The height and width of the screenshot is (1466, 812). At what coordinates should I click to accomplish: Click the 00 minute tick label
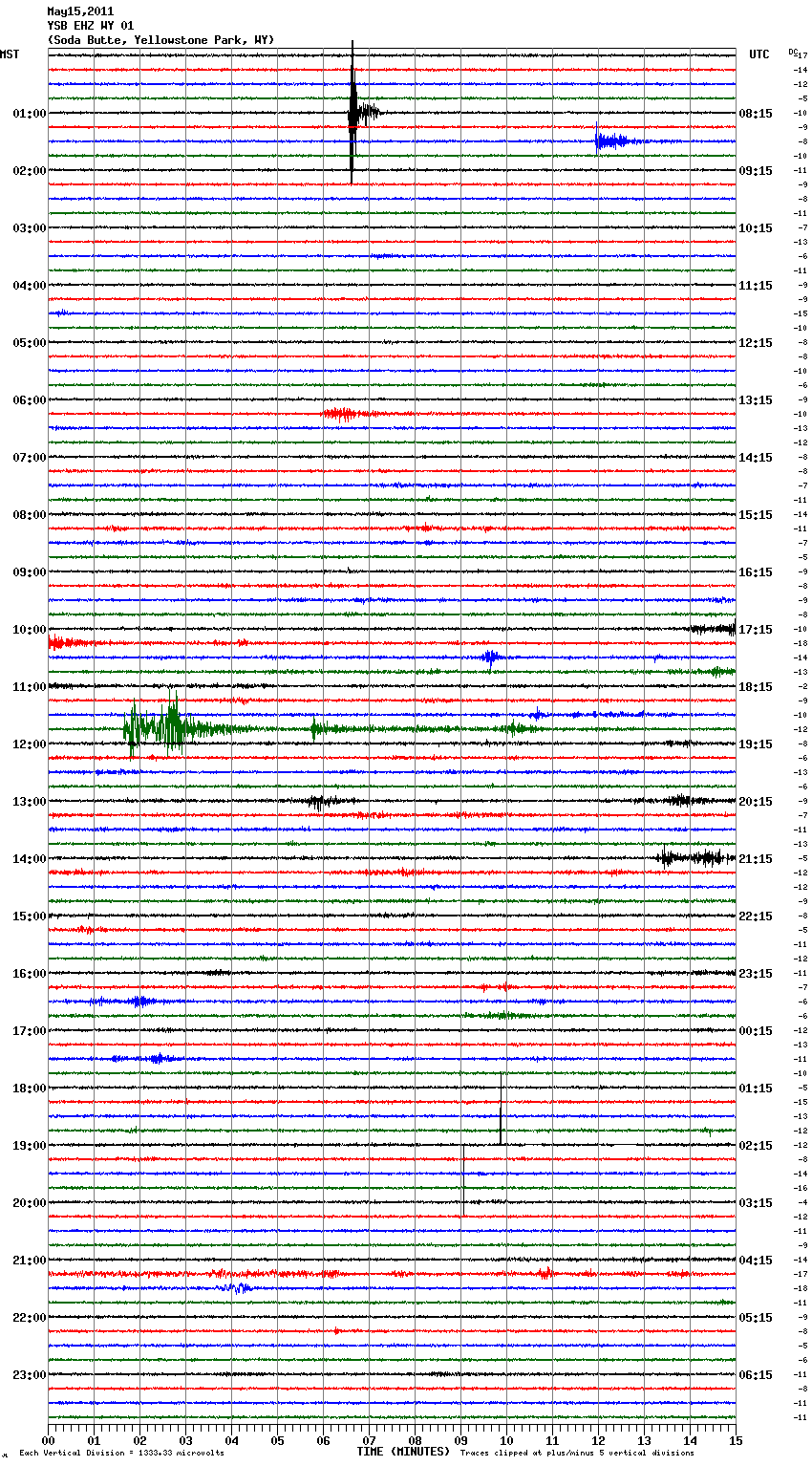click(x=48, y=1440)
